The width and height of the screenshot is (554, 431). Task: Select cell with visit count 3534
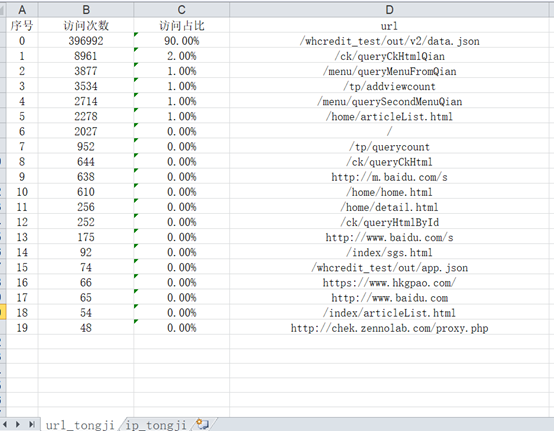coord(86,86)
